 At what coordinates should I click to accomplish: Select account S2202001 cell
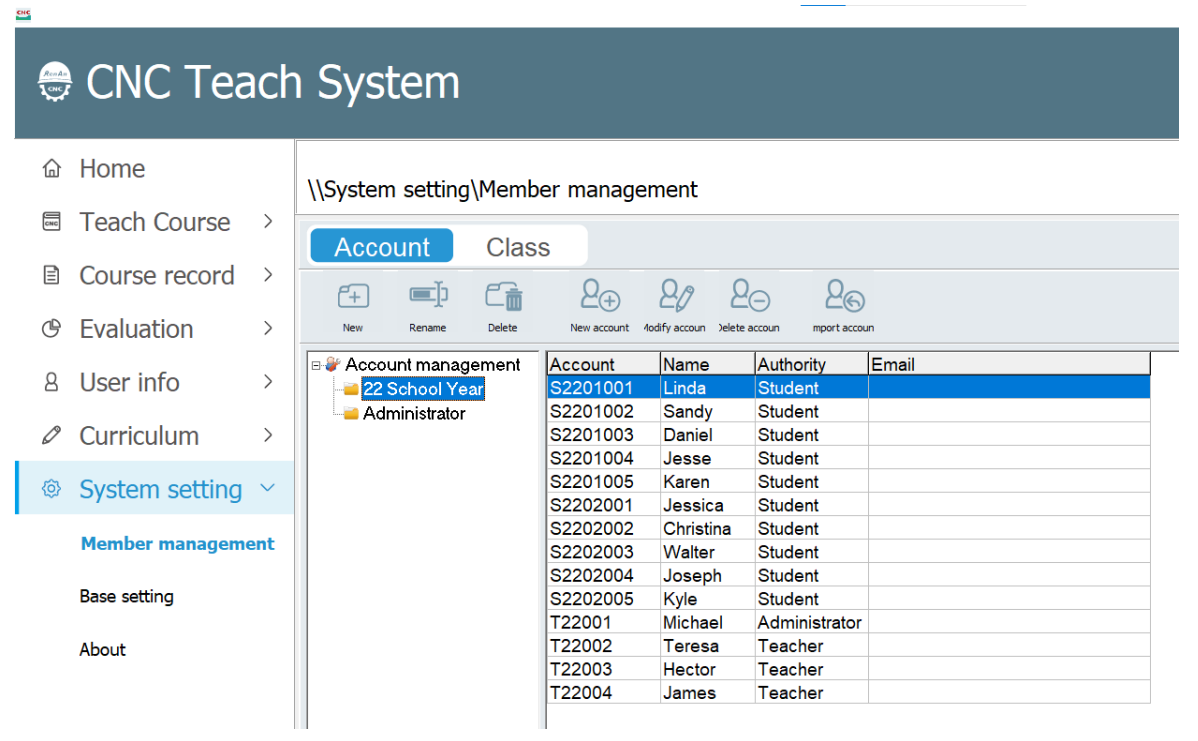[x=604, y=505]
